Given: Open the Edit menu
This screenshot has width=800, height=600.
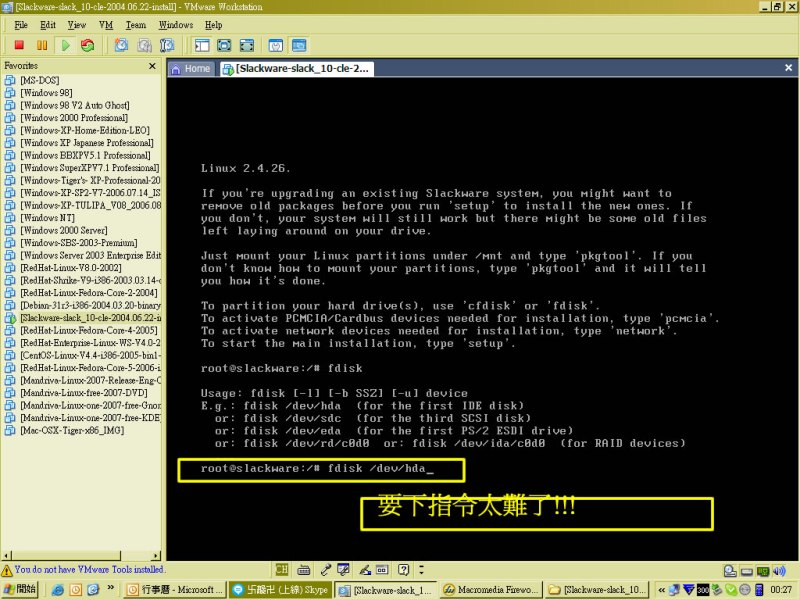Looking at the screenshot, I should point(48,25).
